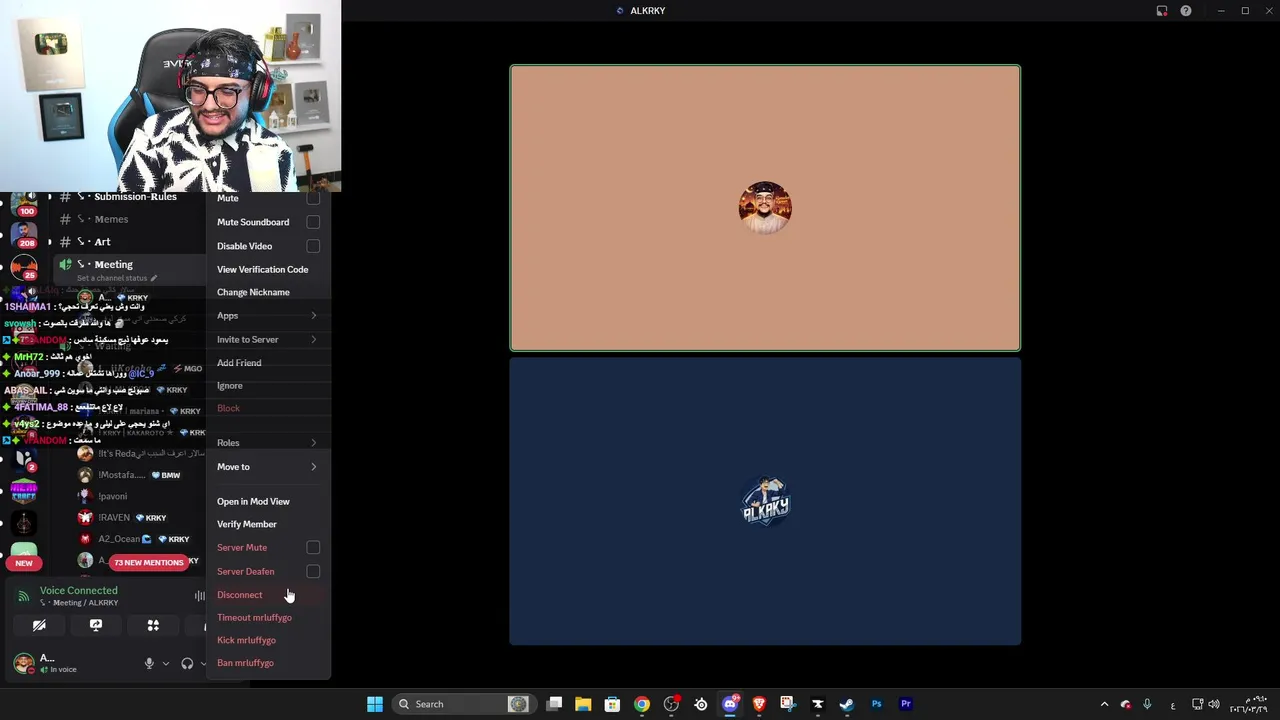Open Brave browser from the taskbar
This screenshot has width=1280, height=720.
point(759,704)
